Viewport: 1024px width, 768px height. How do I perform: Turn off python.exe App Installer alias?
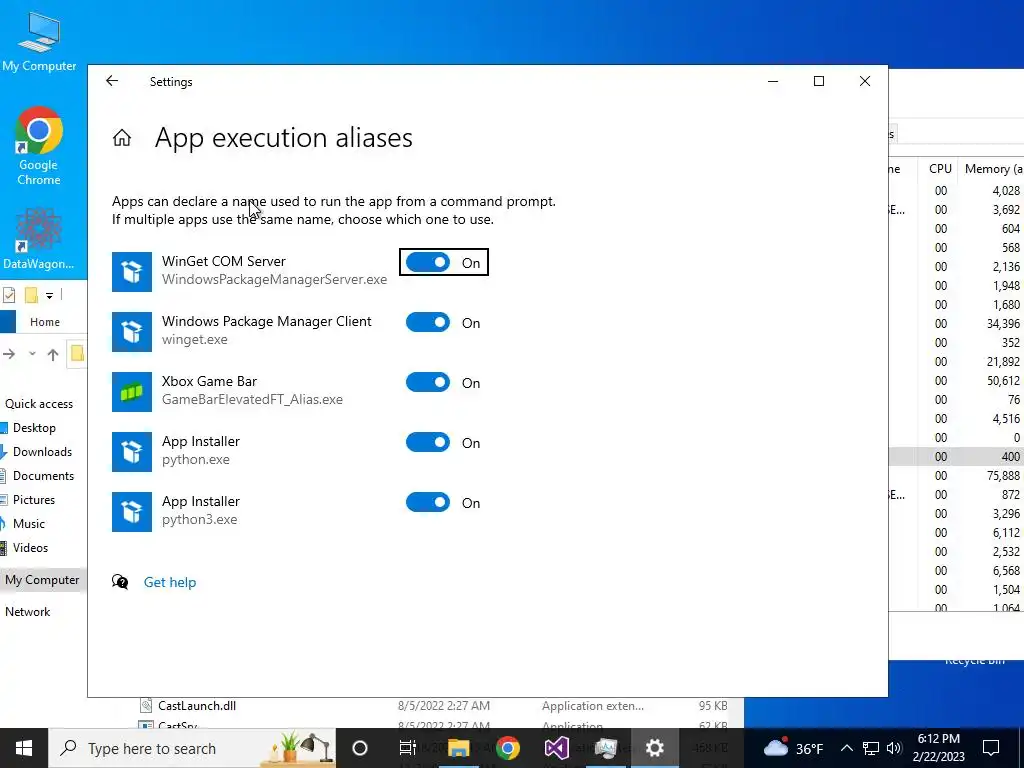(428, 443)
